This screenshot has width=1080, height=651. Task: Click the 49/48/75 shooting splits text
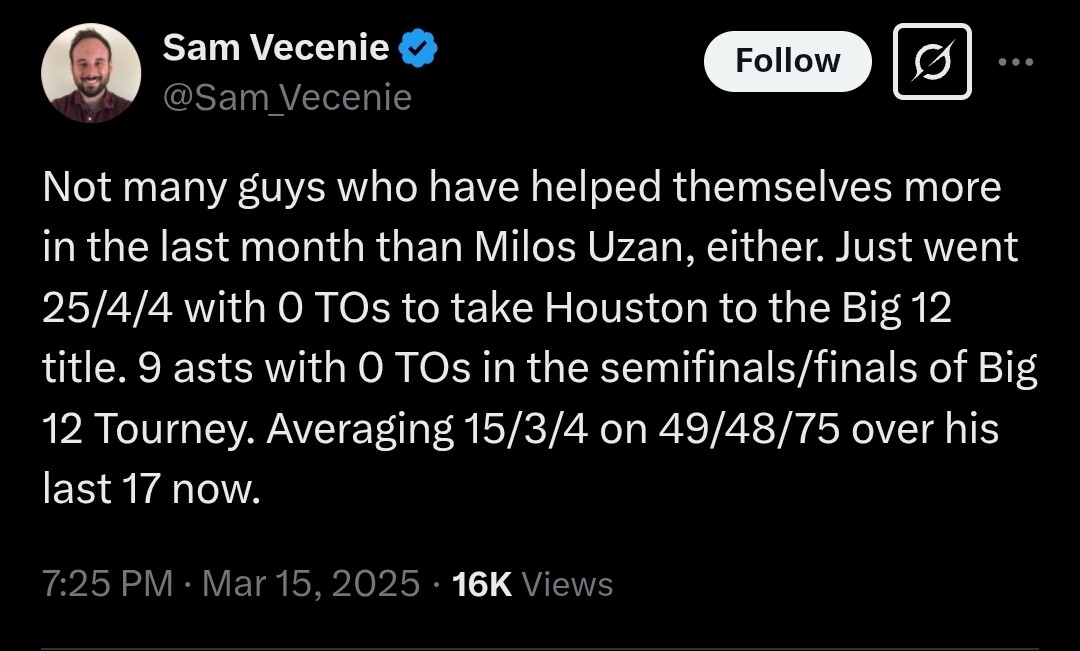(x=749, y=428)
